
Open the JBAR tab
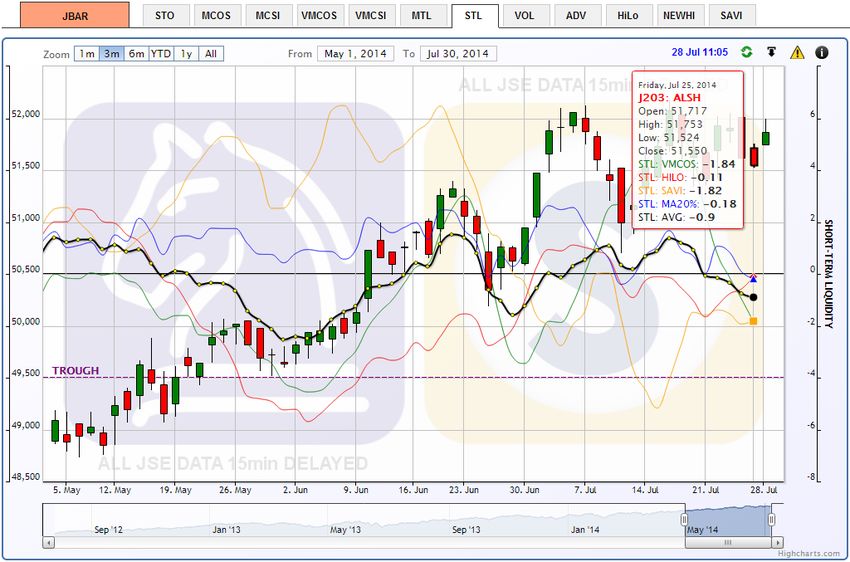tap(75, 15)
